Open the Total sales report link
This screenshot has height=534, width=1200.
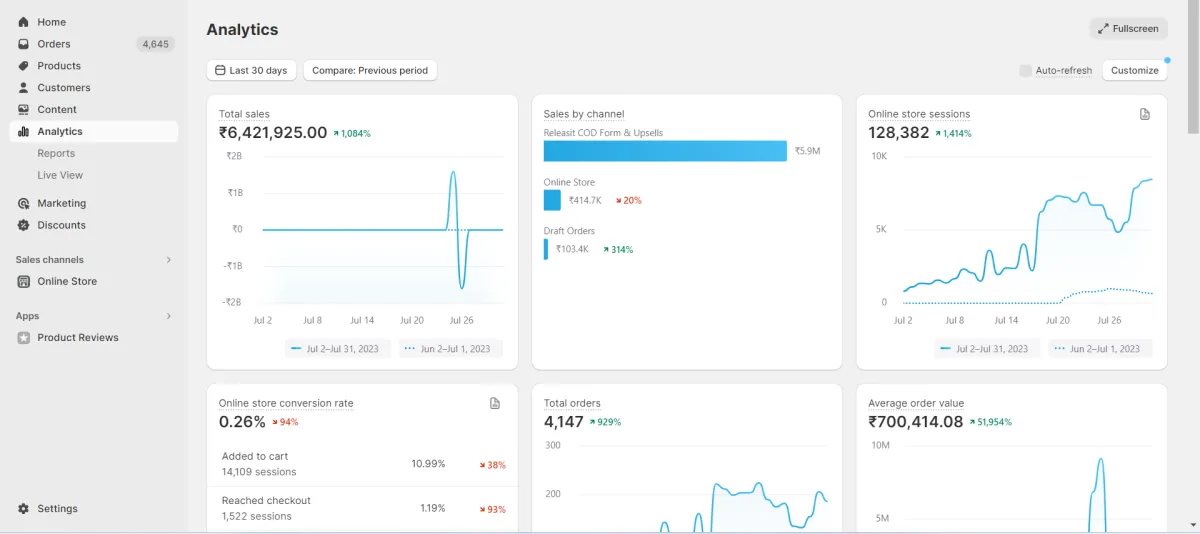(x=244, y=114)
